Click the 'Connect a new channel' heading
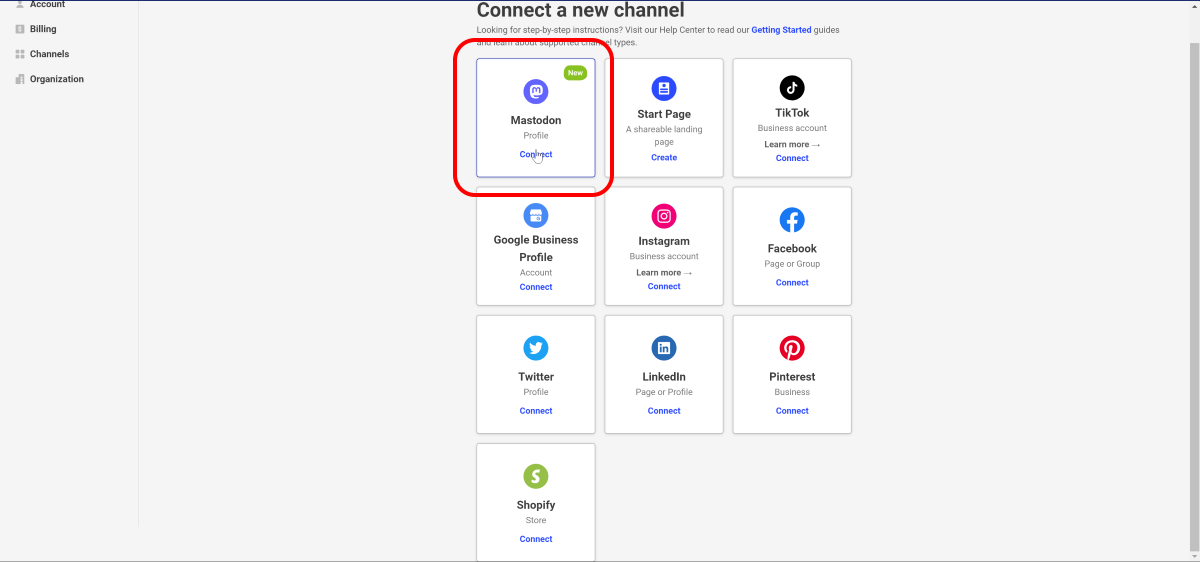Image resolution: width=1200 pixels, height=562 pixels. [580, 10]
